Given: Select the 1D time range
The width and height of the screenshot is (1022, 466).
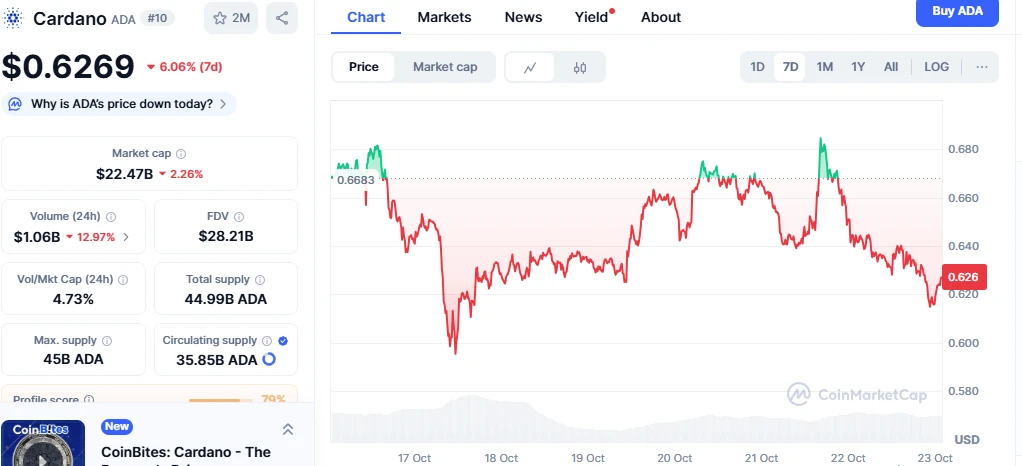Looking at the screenshot, I should point(757,67).
